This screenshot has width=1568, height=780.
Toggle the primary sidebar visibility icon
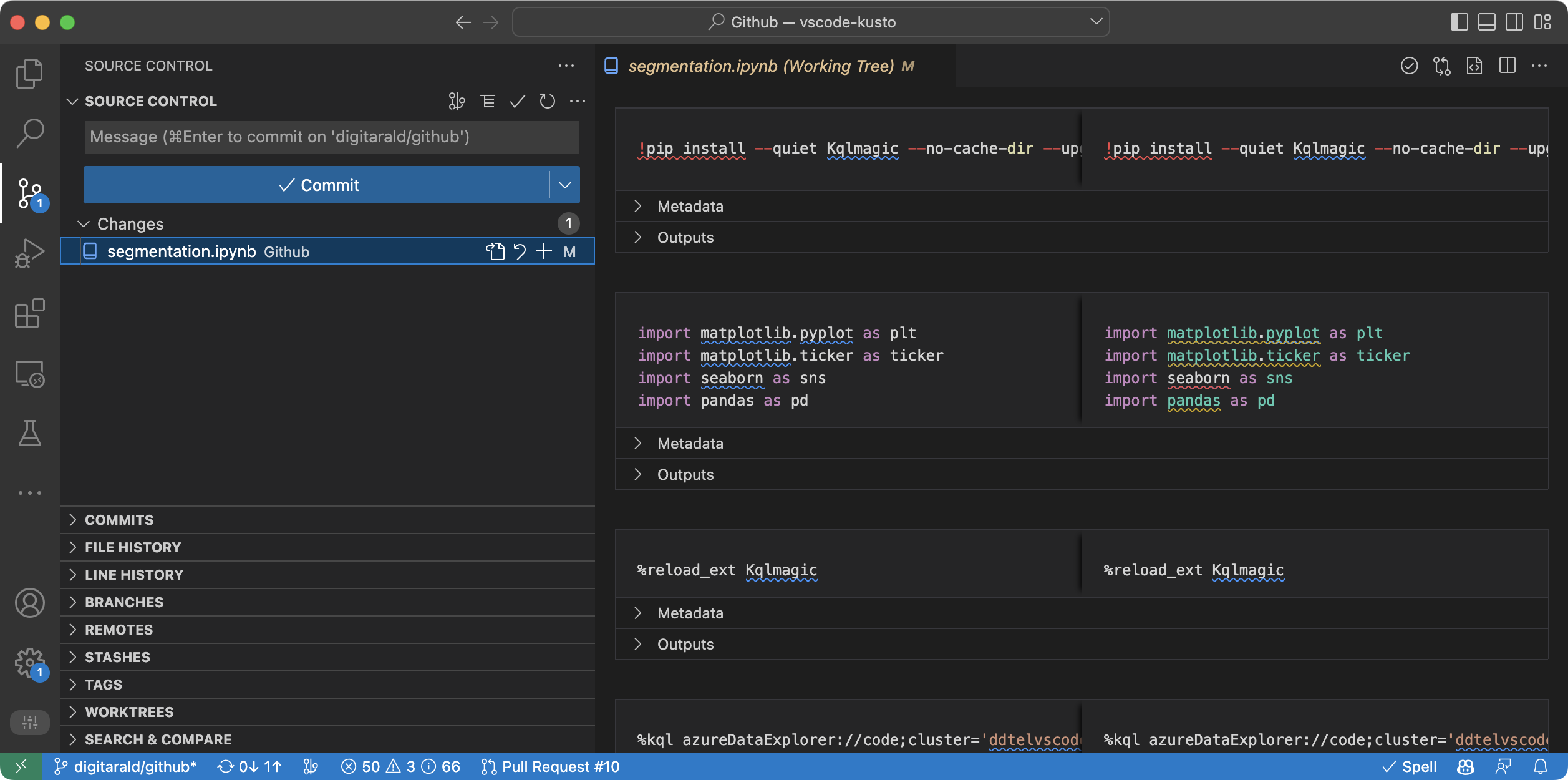tap(1459, 22)
